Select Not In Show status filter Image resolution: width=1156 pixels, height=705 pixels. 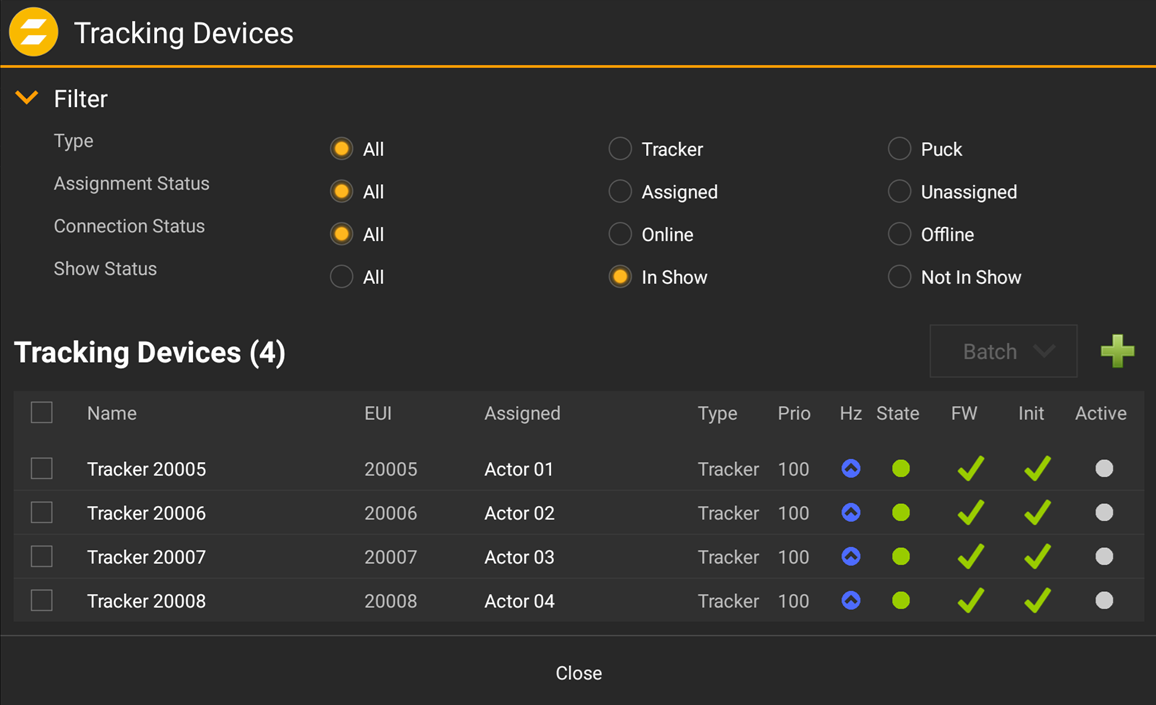(899, 277)
